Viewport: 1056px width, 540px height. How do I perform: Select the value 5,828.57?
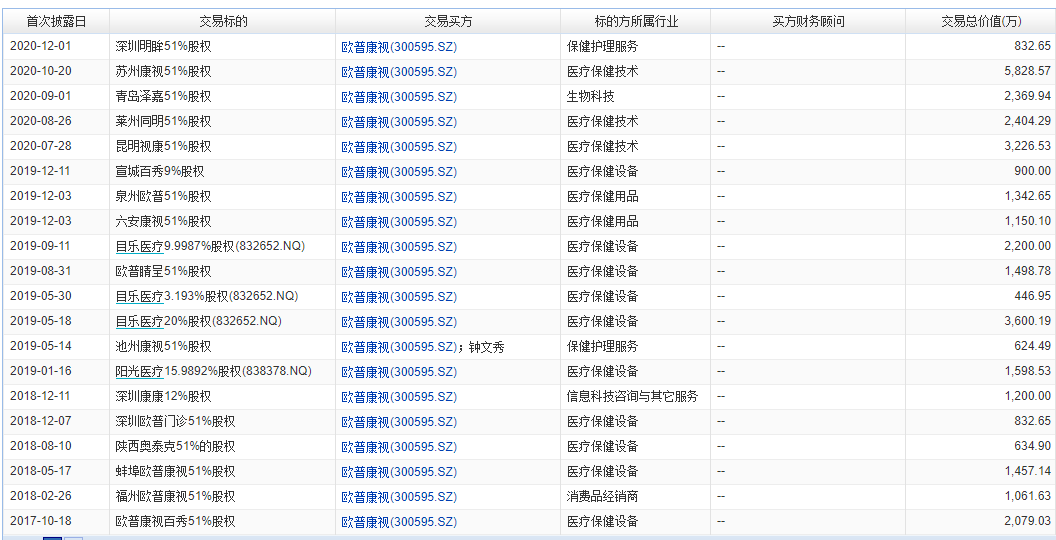click(x=1027, y=71)
